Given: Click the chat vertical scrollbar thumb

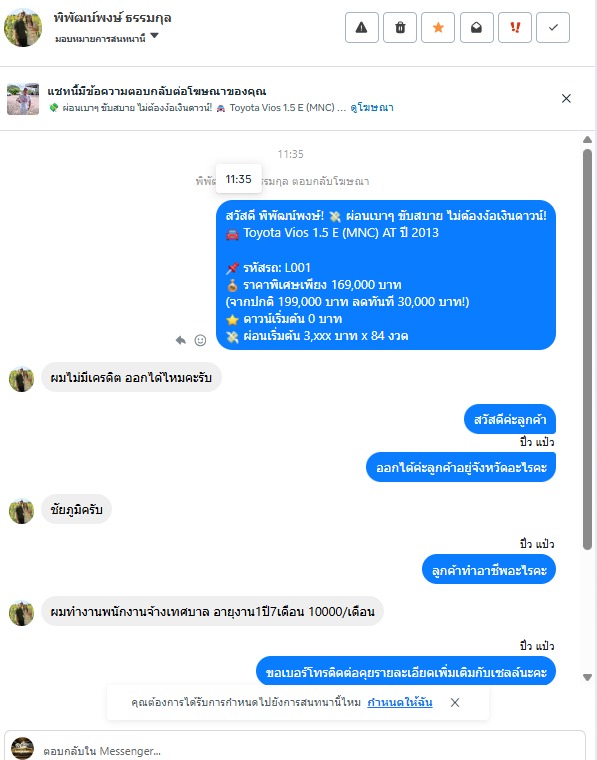Looking at the screenshot, I should 587,349.
